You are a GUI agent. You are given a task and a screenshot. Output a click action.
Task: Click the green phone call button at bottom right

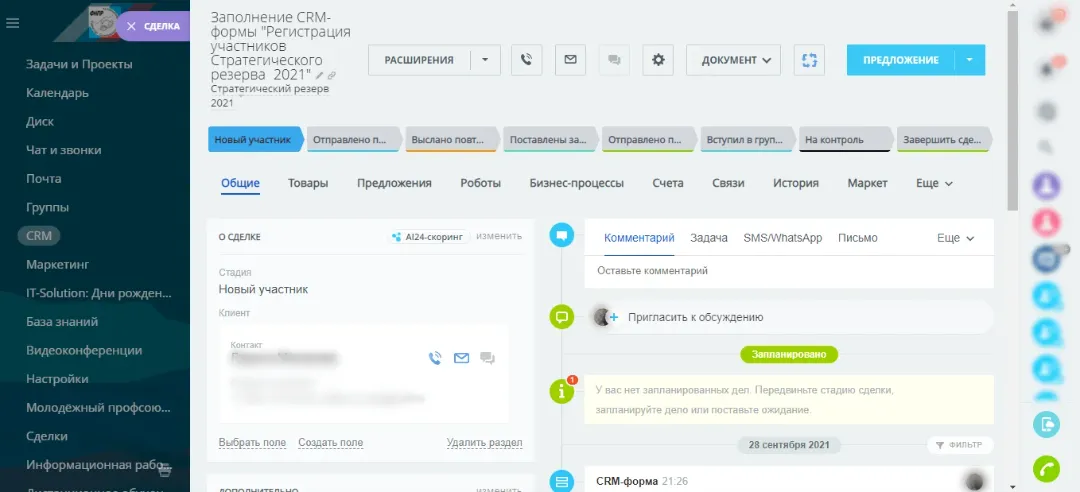pos(1046,469)
